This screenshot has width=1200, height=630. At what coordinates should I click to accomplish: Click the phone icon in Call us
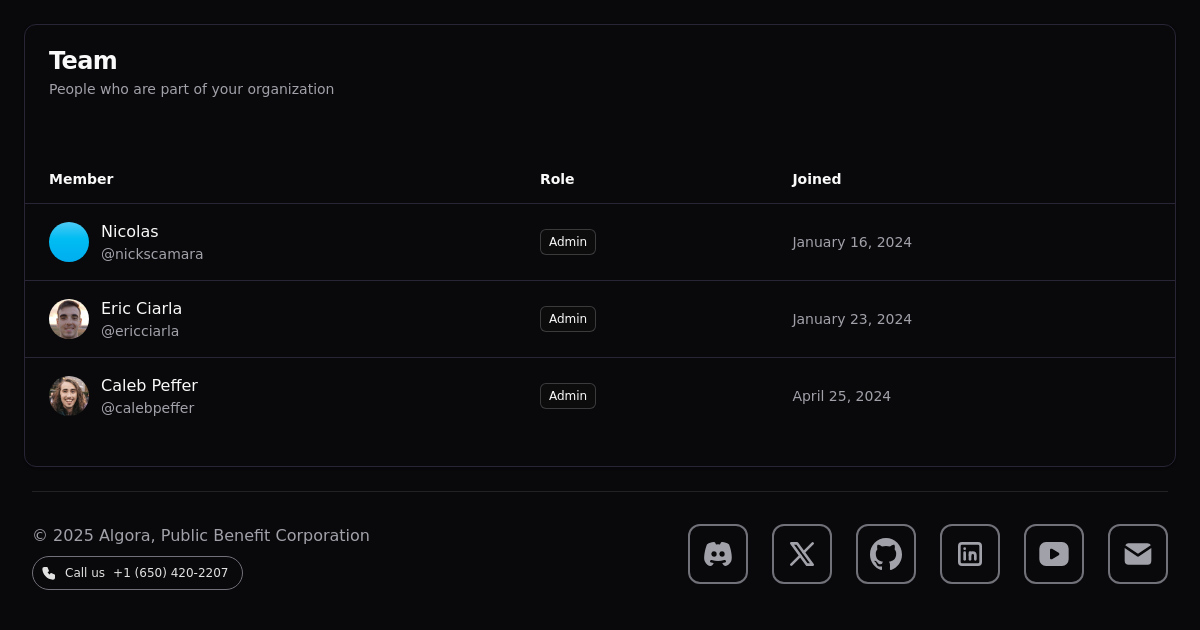click(x=49, y=573)
